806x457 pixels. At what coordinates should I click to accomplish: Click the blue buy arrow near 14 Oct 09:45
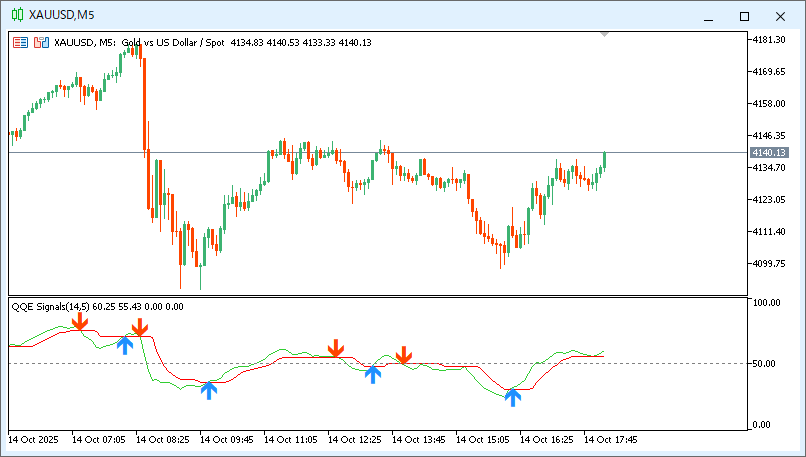[x=208, y=389]
